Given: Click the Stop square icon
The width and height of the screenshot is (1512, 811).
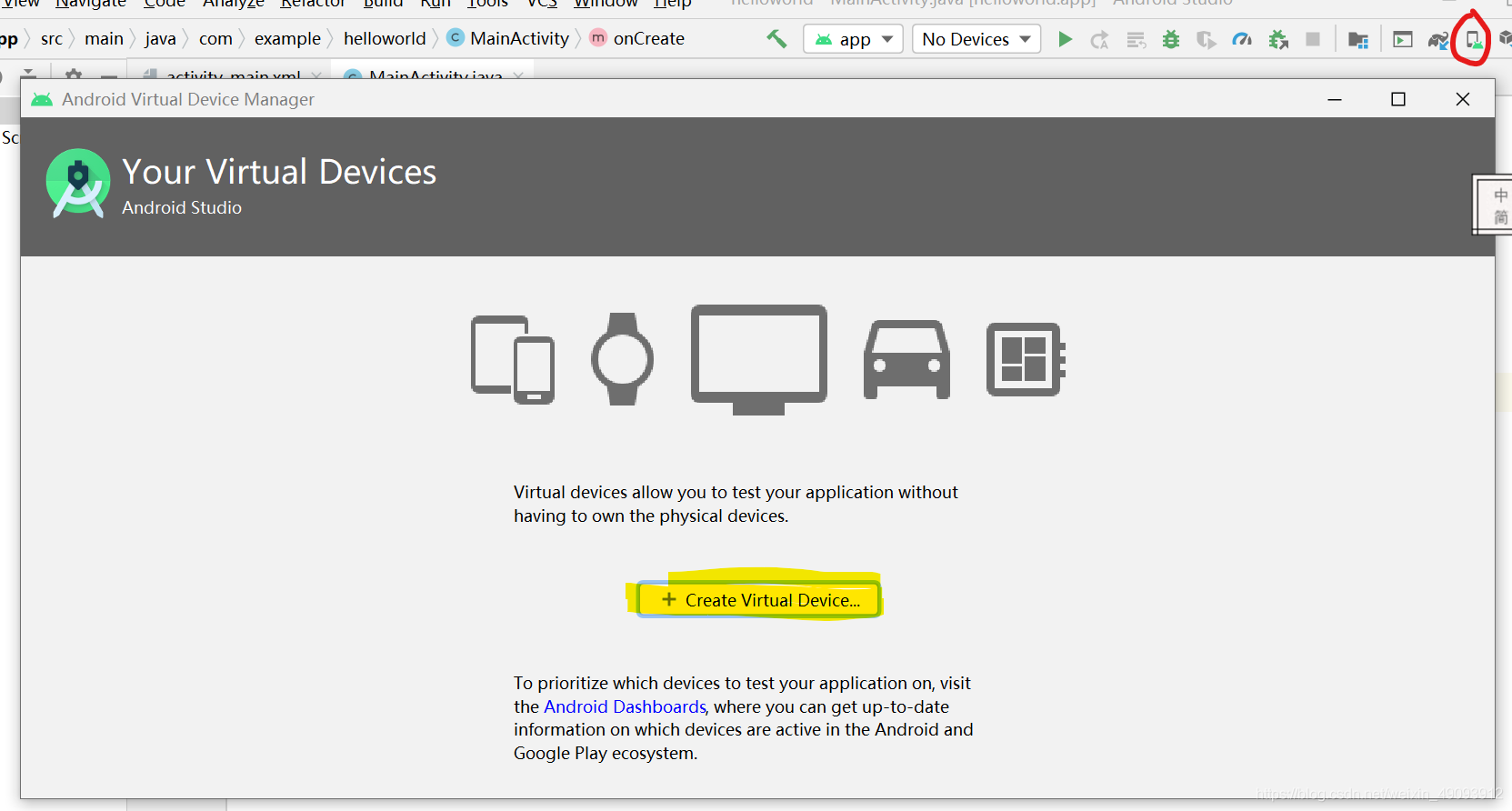Looking at the screenshot, I should tap(1313, 39).
